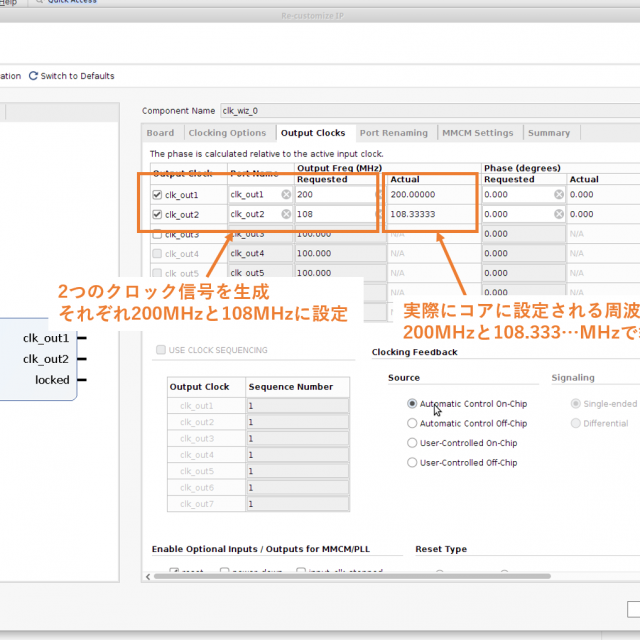This screenshot has width=640, height=640.
Task: Select User-Controlled On-Chip feedback source
Action: [x=412, y=443]
